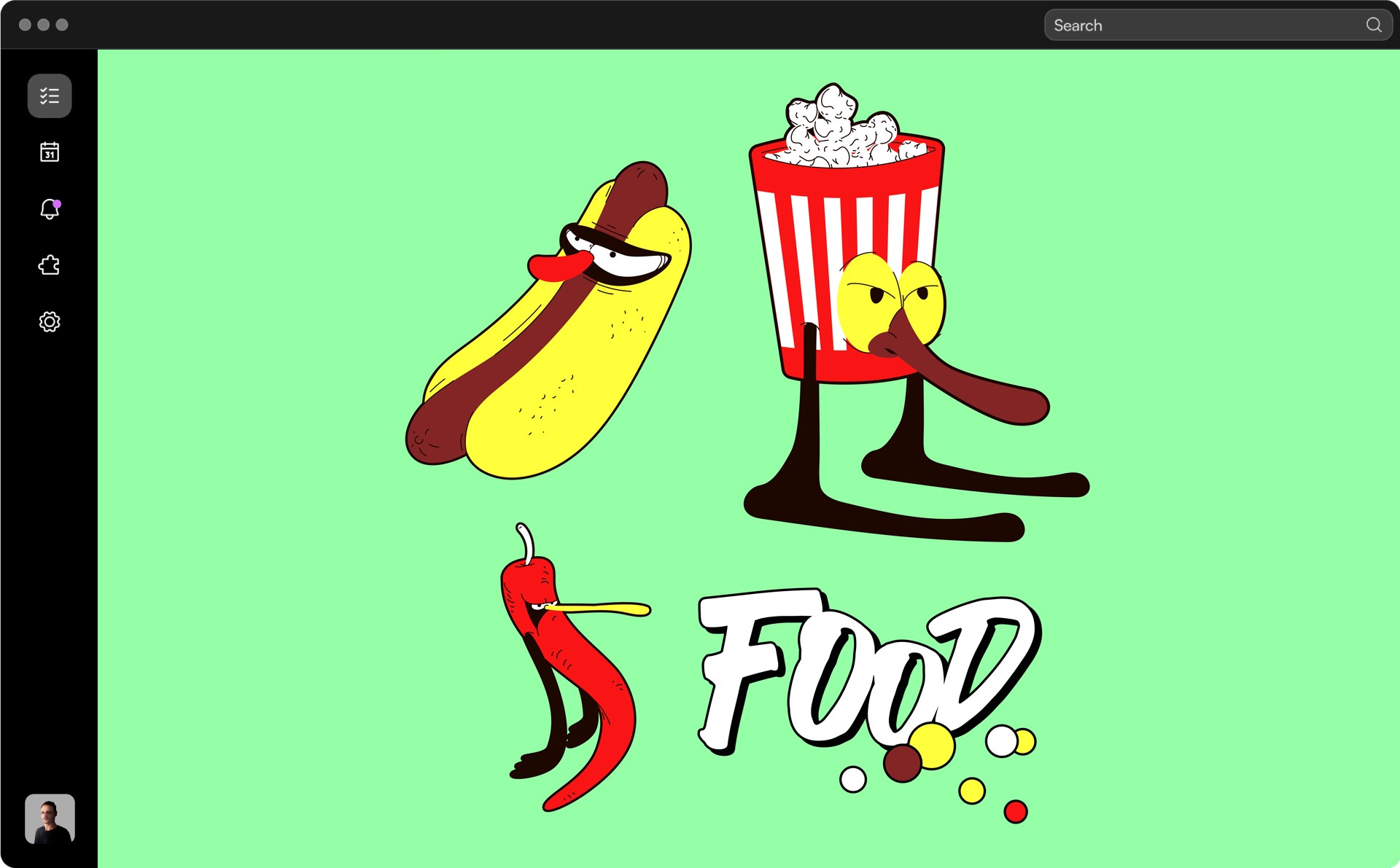Open settings with the gear icon
Image resolution: width=1400 pixels, height=868 pixels.
(x=50, y=321)
